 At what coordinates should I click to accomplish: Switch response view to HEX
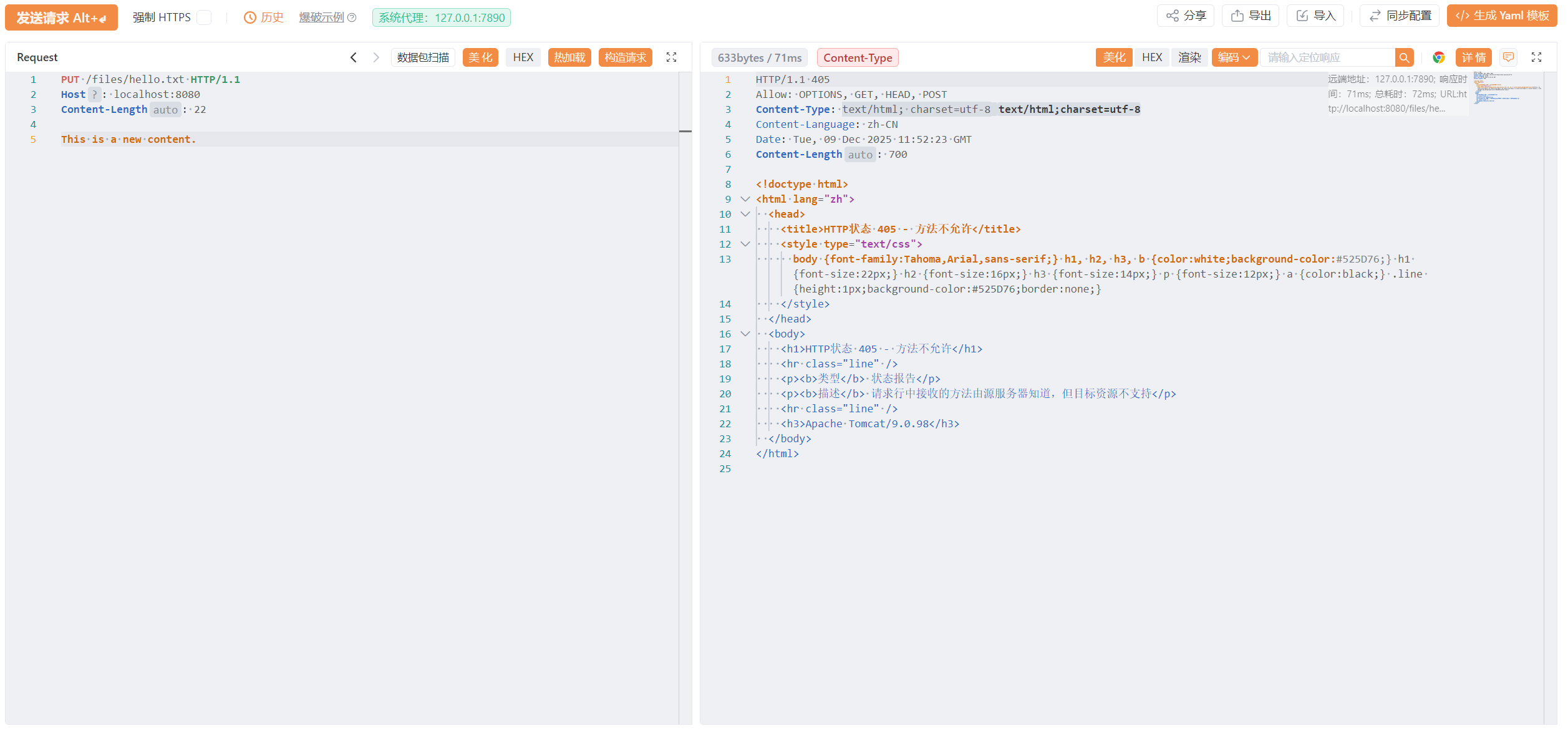coord(1151,57)
